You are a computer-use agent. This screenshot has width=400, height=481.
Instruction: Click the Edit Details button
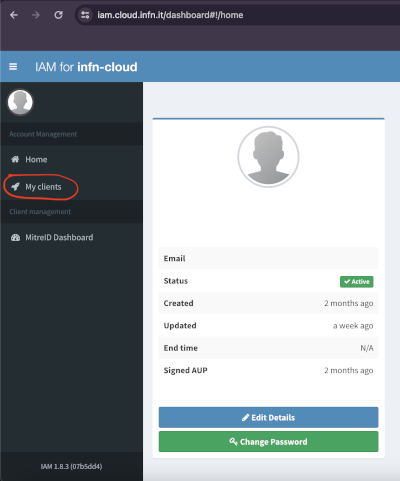point(268,417)
